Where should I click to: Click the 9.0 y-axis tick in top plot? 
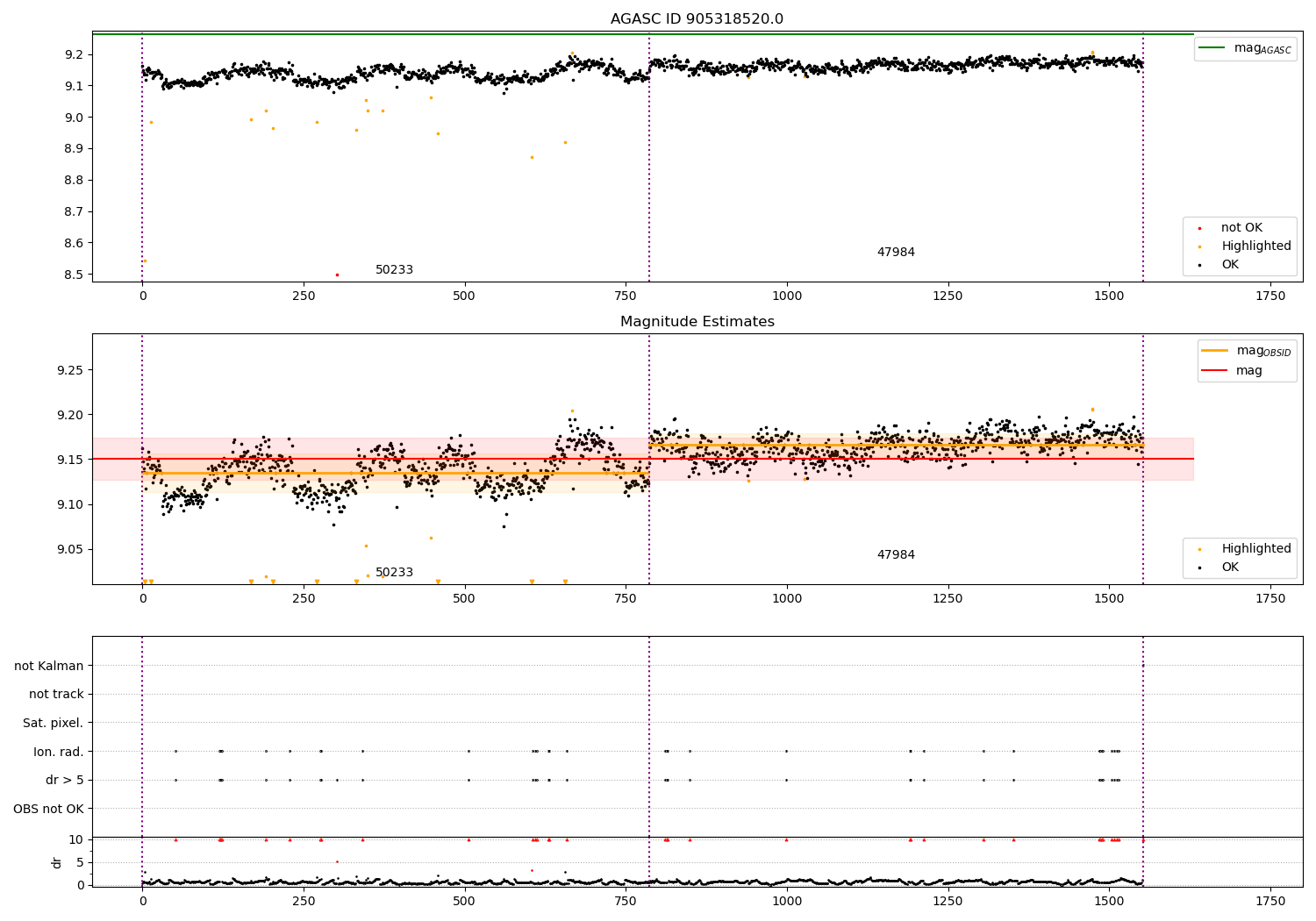click(74, 118)
